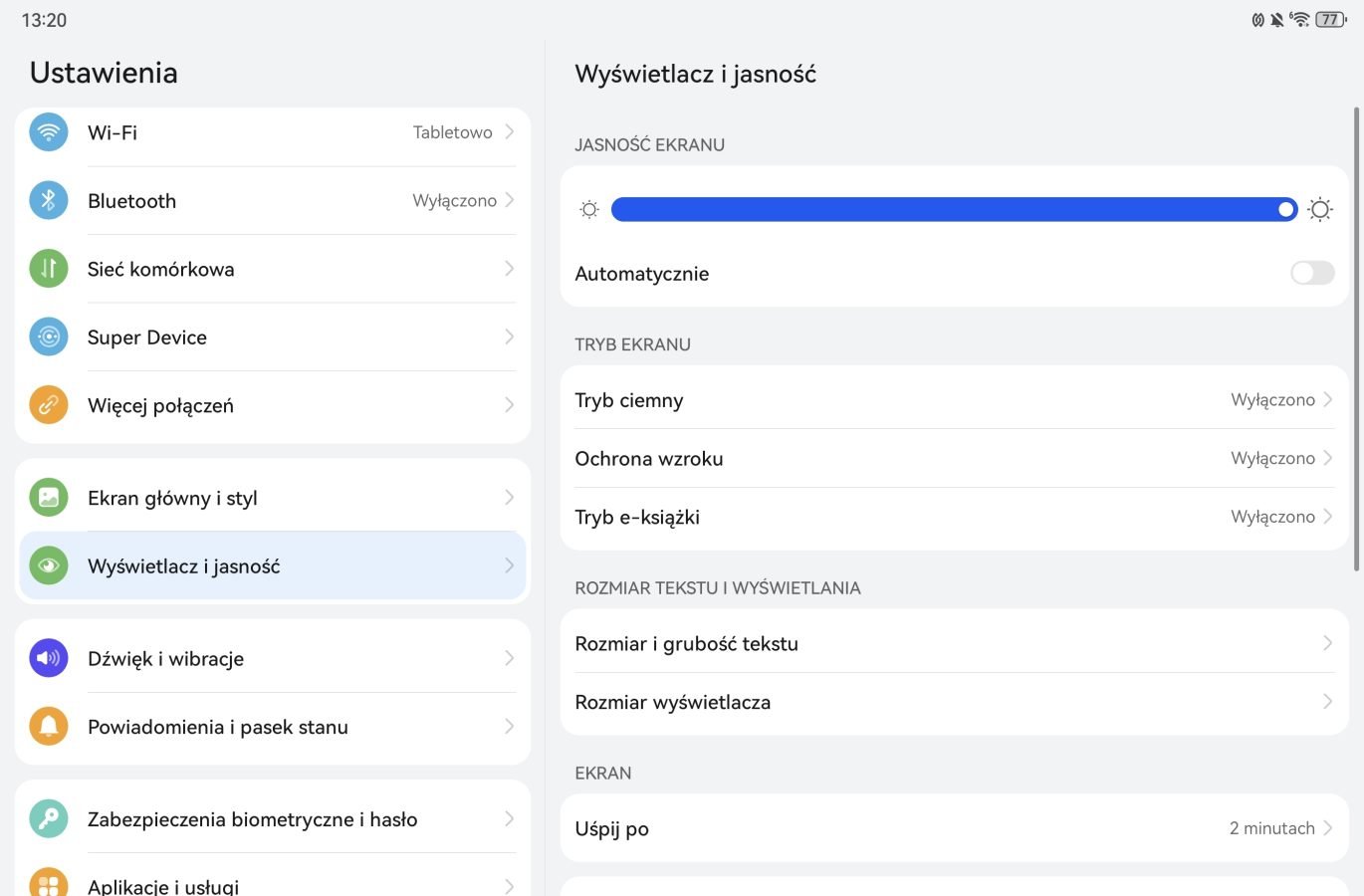Select Dźwięk i wibracje entry
This screenshot has width=1364, height=896.
(273, 658)
